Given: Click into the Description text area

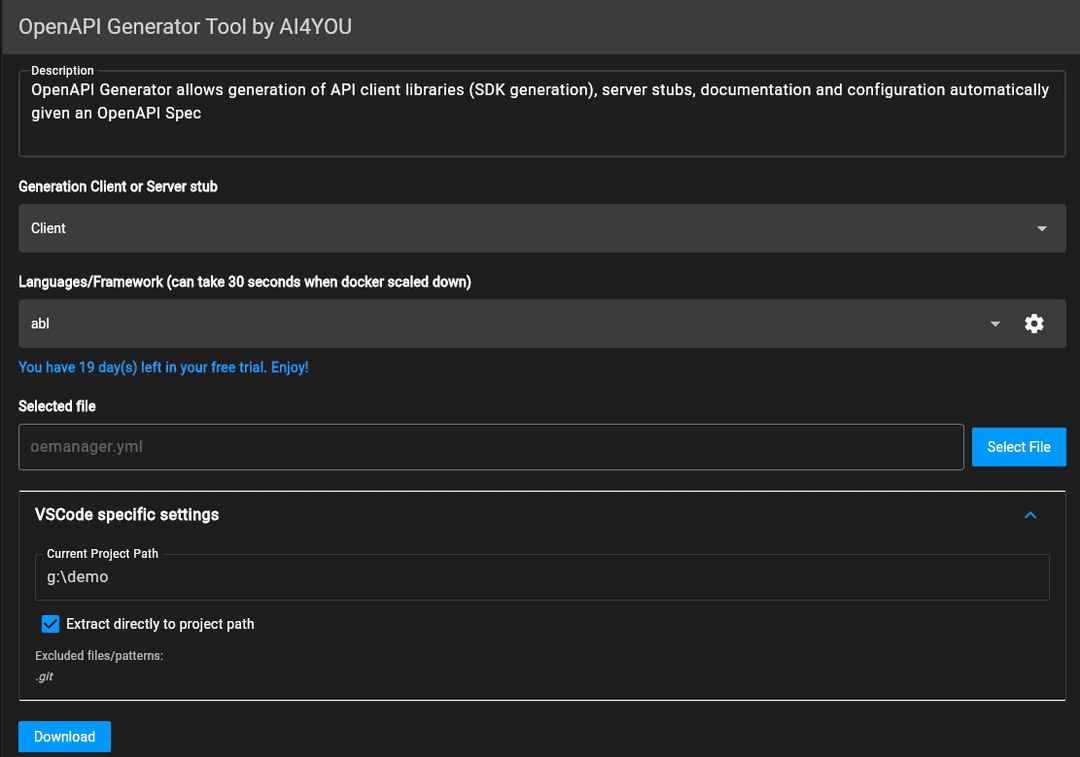Looking at the screenshot, I should (542, 114).
